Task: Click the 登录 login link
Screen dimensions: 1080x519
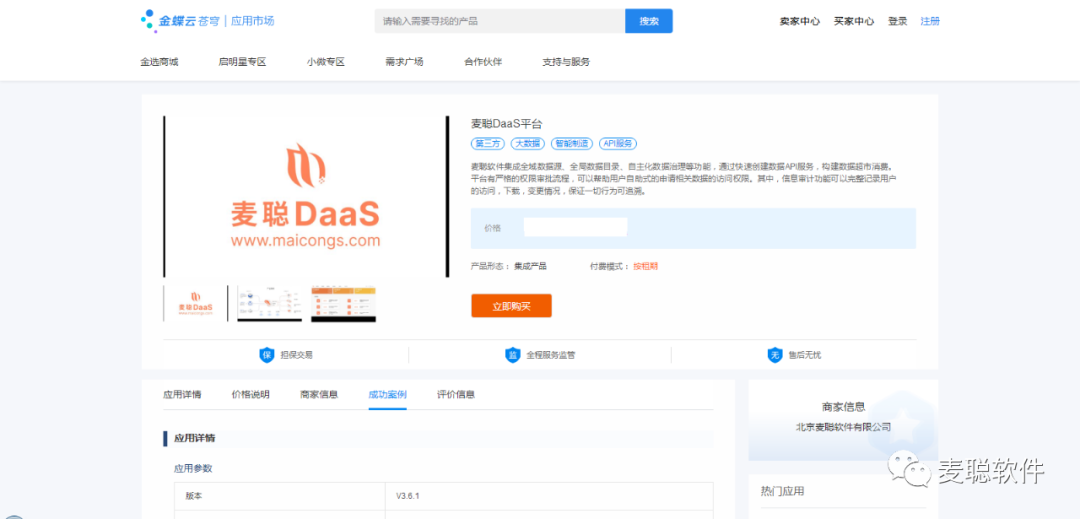Action: pos(897,21)
